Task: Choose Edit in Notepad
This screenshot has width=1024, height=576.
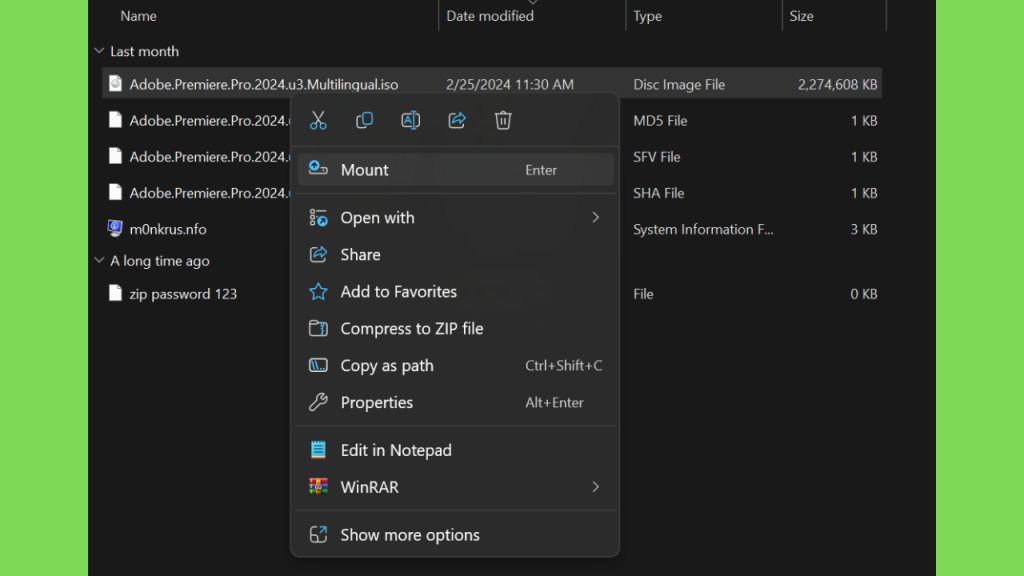Action: 455,450
